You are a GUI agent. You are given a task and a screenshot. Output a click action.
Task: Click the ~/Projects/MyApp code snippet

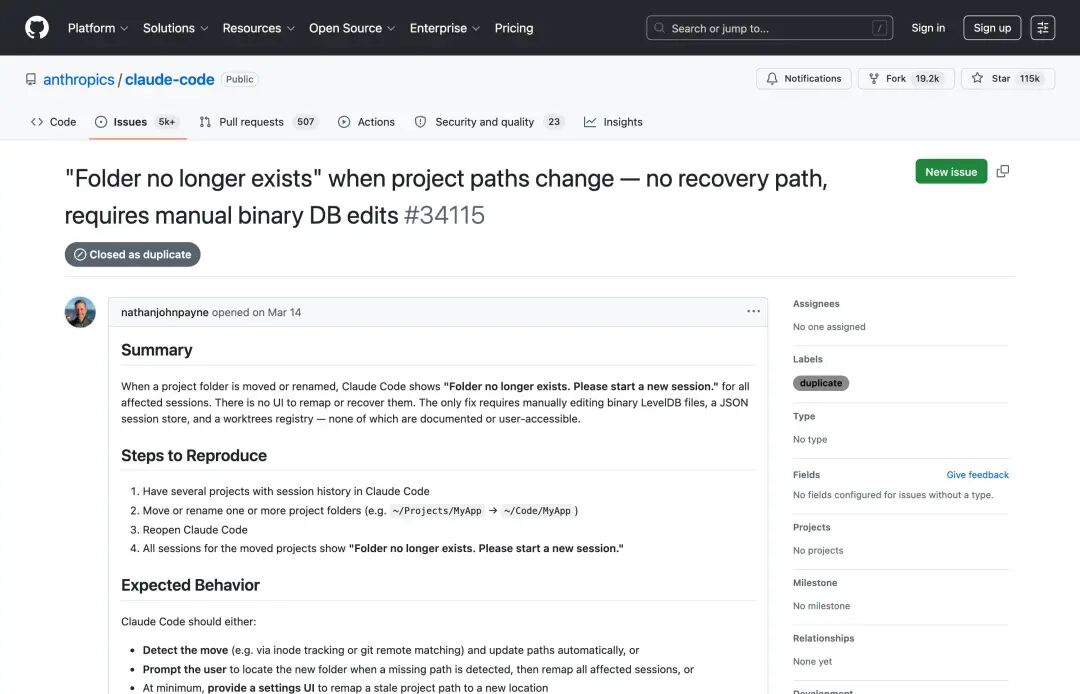click(437, 511)
